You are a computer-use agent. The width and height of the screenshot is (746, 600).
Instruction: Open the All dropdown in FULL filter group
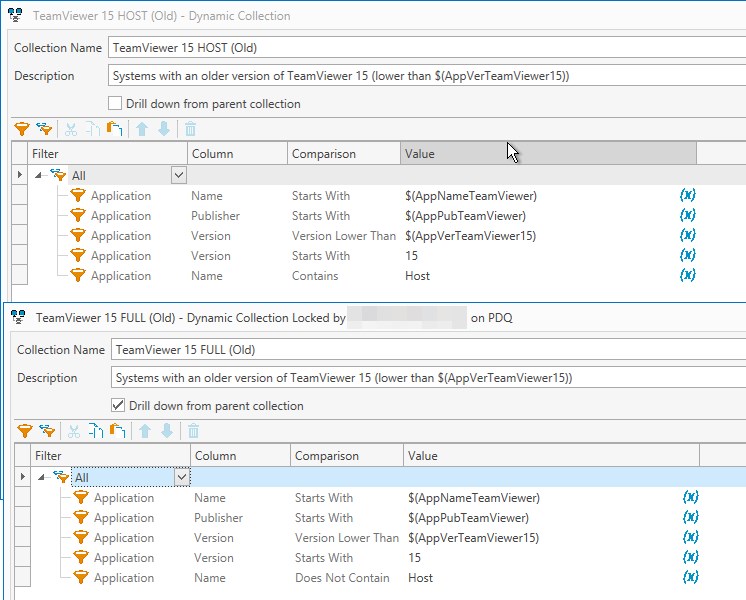[181, 477]
